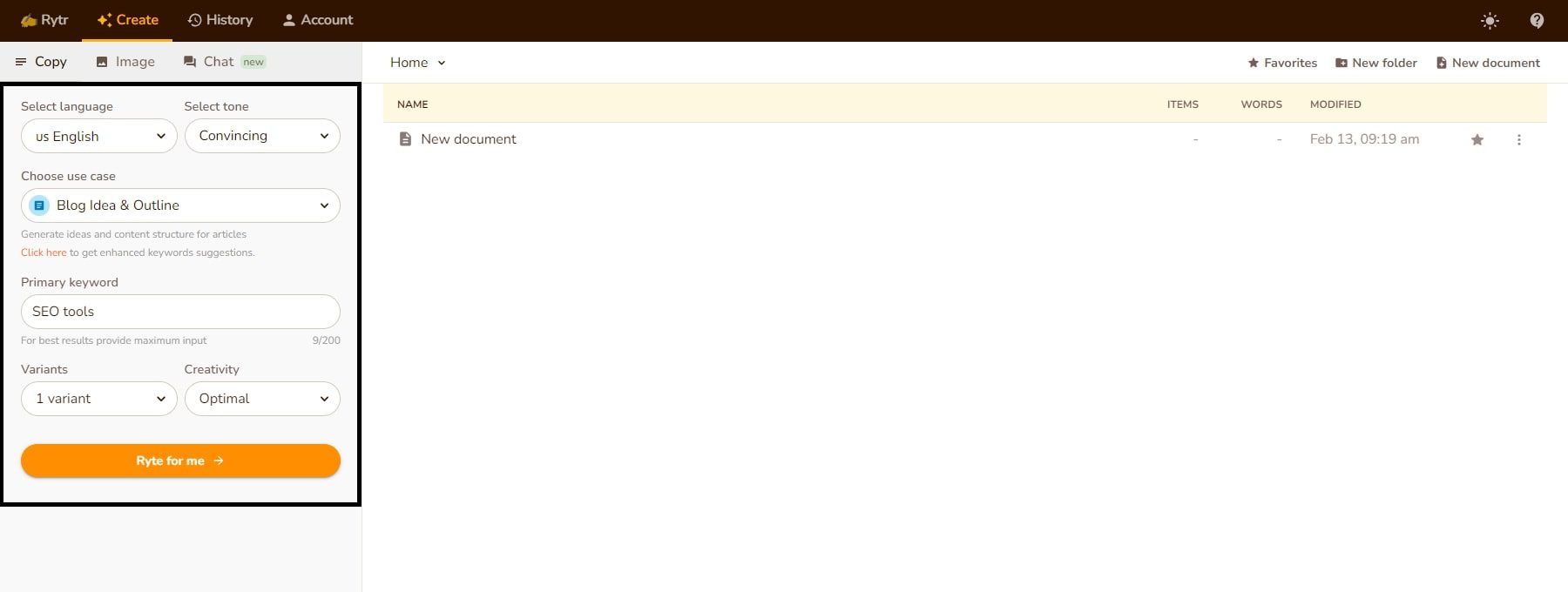The image size is (1568, 592).
Task: Click the Ryte for me button
Action: [x=180, y=461]
